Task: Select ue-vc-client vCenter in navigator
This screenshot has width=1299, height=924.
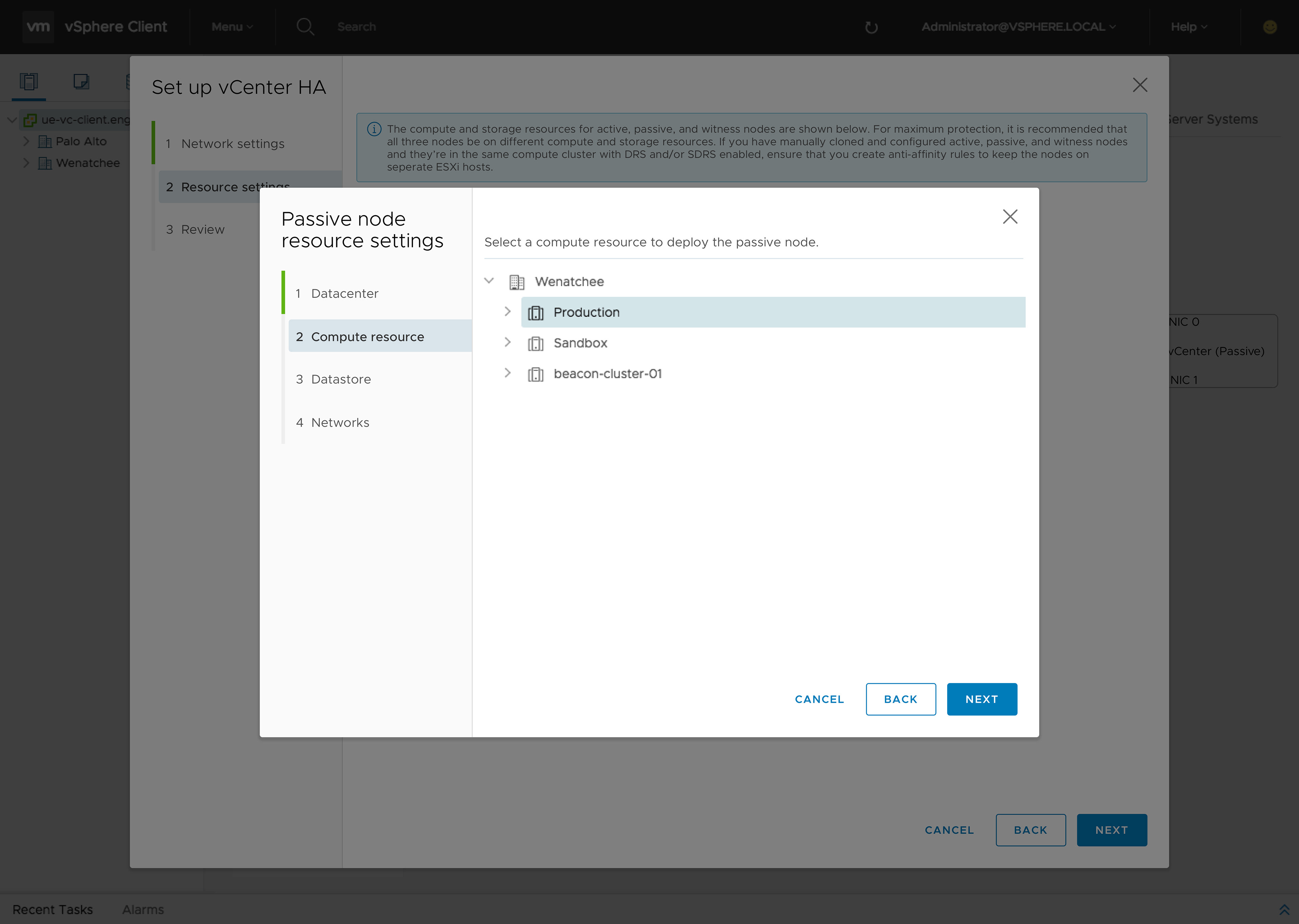Action: [x=85, y=120]
